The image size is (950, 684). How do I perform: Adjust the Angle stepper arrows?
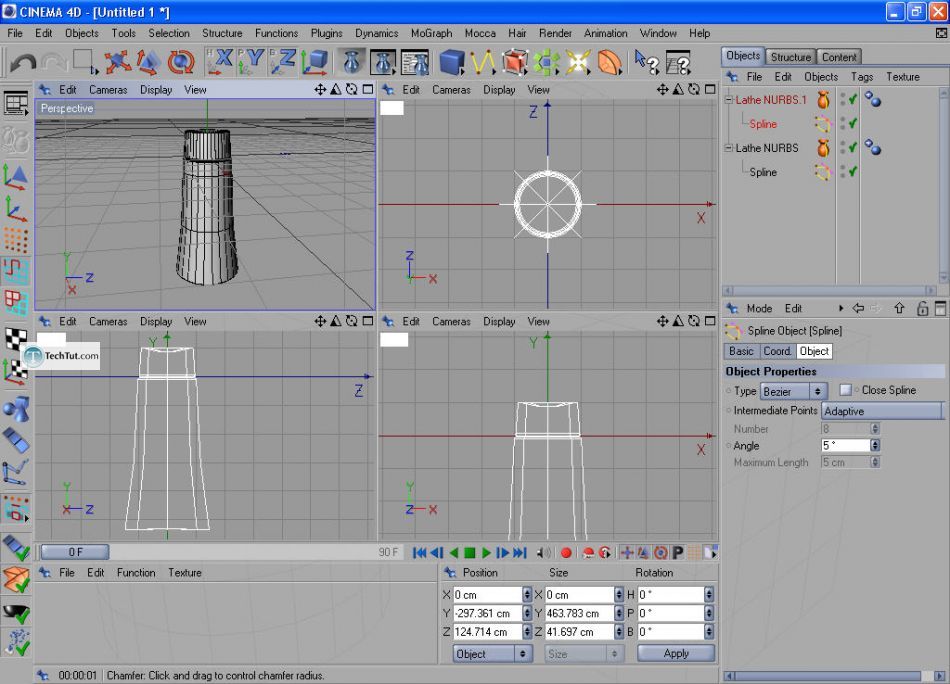tap(875, 445)
